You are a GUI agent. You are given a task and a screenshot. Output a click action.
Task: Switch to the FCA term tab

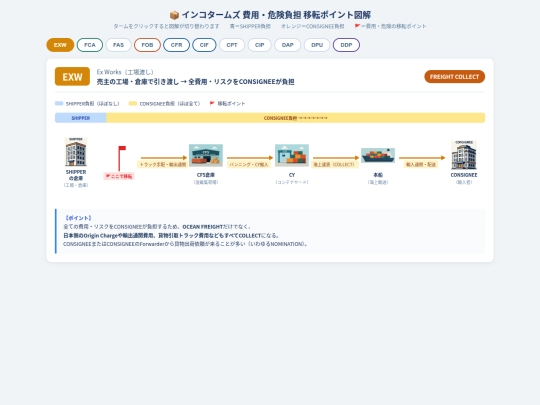90,45
